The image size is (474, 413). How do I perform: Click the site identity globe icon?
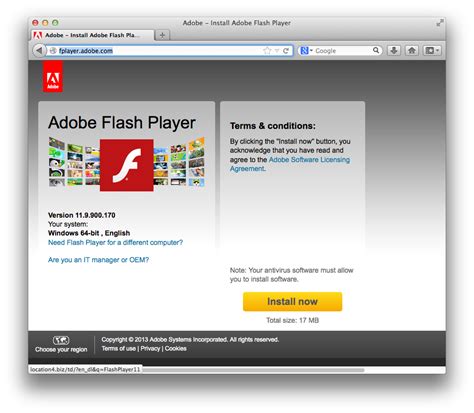point(53,51)
